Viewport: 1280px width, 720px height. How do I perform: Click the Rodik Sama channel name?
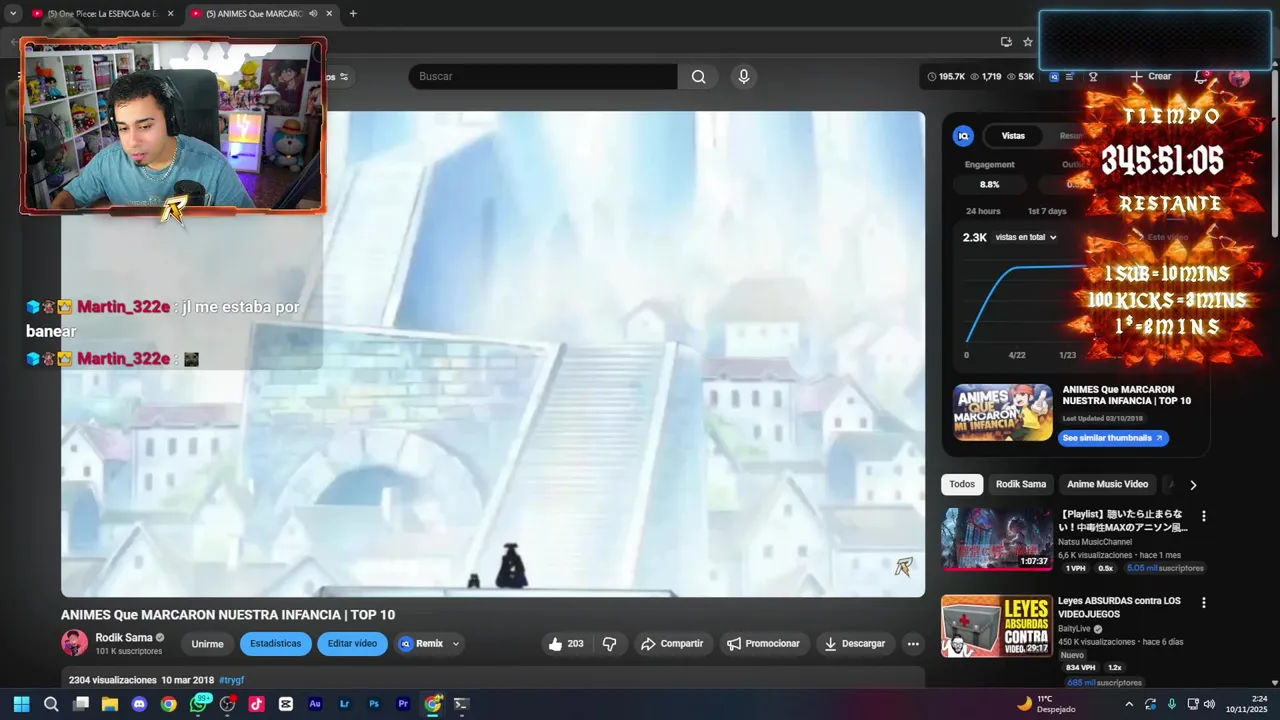(124, 637)
